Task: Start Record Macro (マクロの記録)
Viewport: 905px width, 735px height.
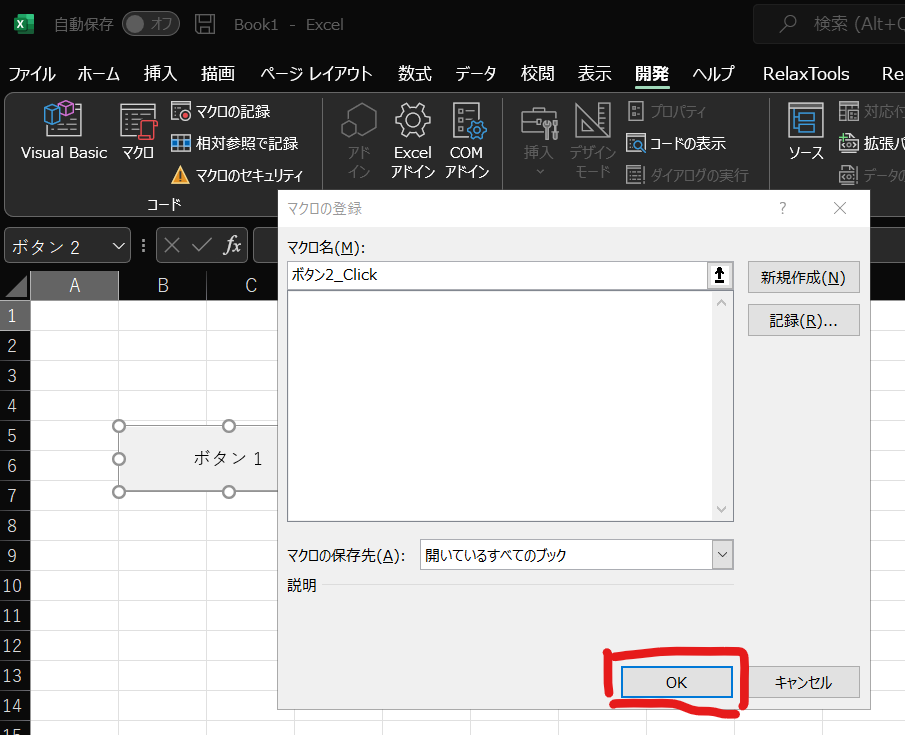Action: [221, 111]
